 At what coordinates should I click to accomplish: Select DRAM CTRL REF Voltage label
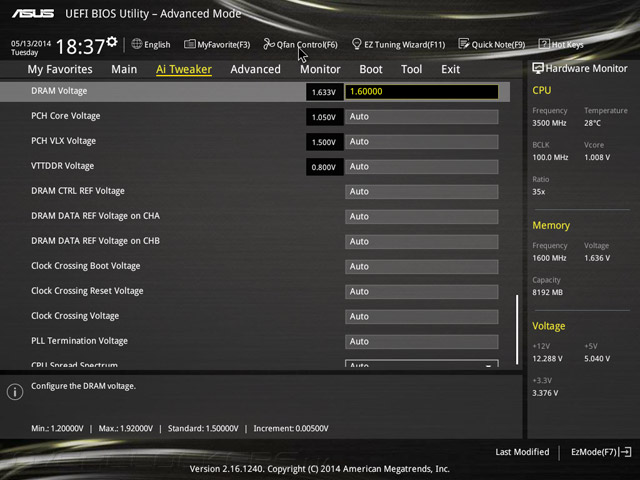tap(78, 191)
